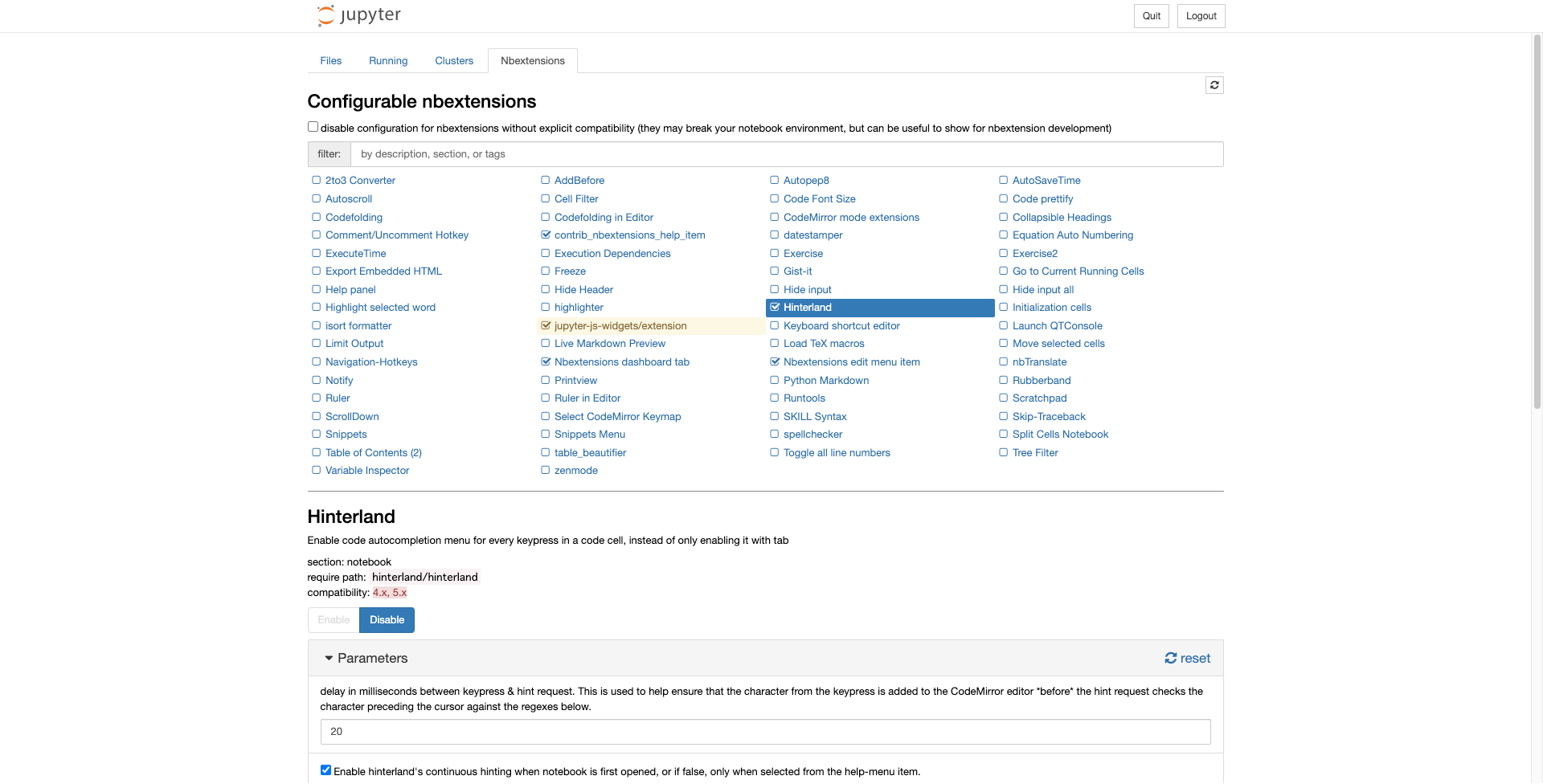Viewport: 1543px width, 784px height.
Task: Switch to the Clusters tab
Action: tap(454, 60)
